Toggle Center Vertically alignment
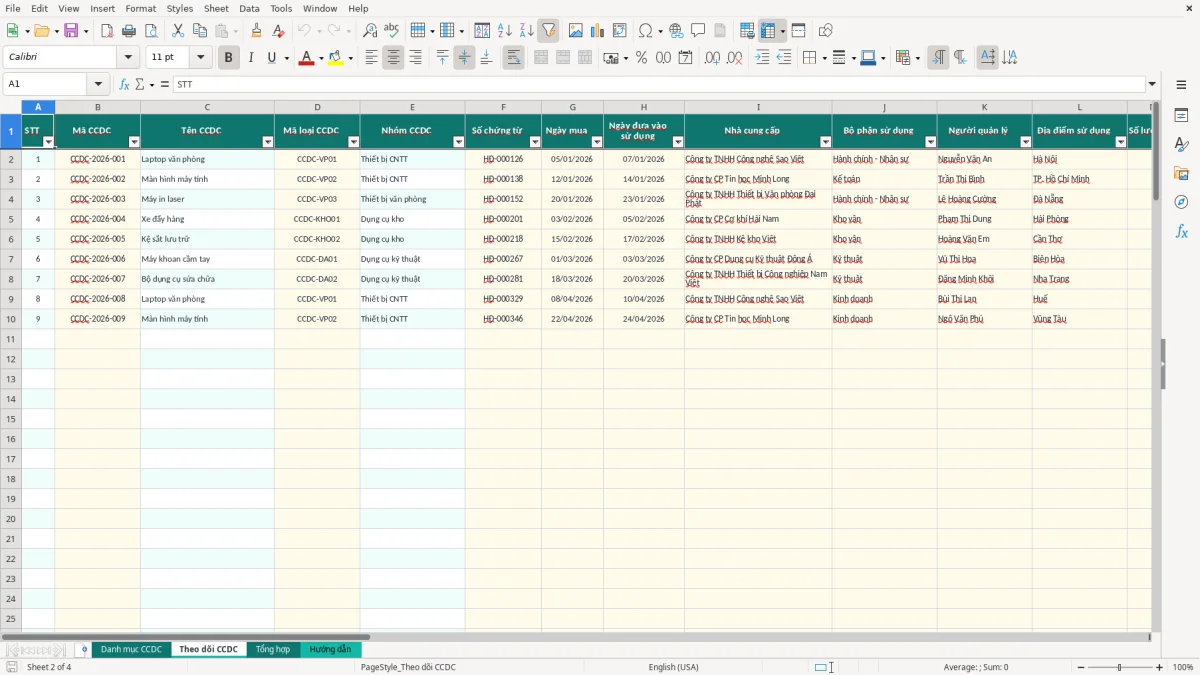Image resolution: width=1200 pixels, height=675 pixels. (464, 58)
